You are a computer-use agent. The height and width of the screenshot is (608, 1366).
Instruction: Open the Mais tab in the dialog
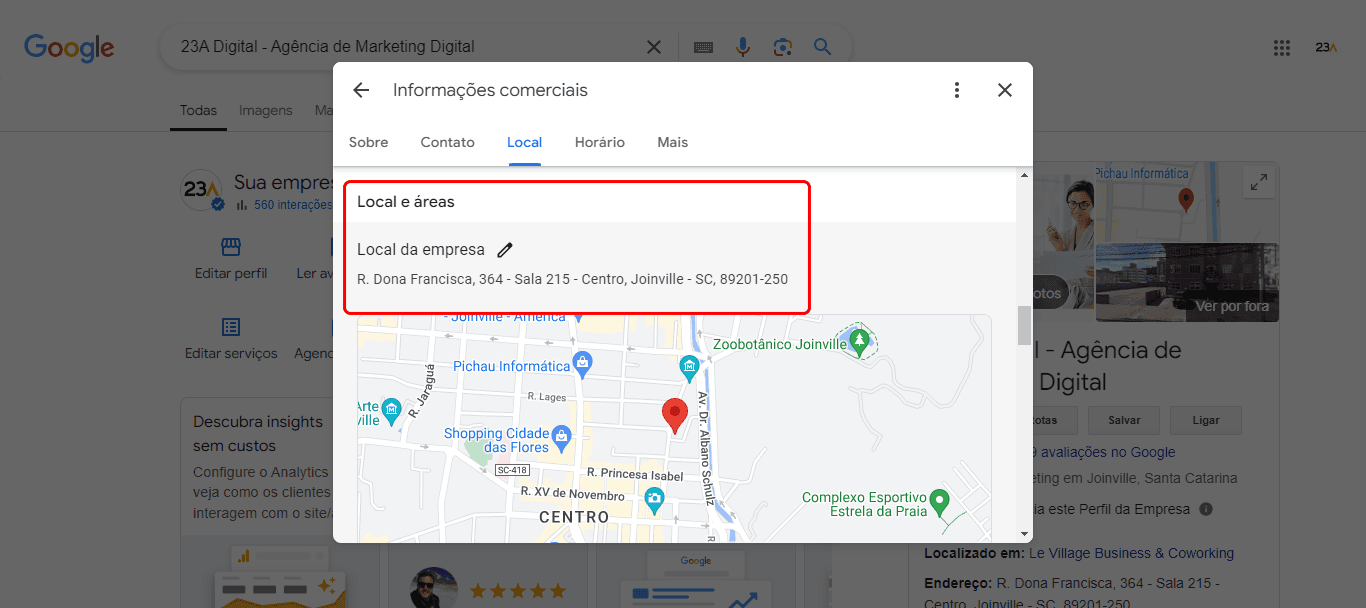(x=672, y=142)
